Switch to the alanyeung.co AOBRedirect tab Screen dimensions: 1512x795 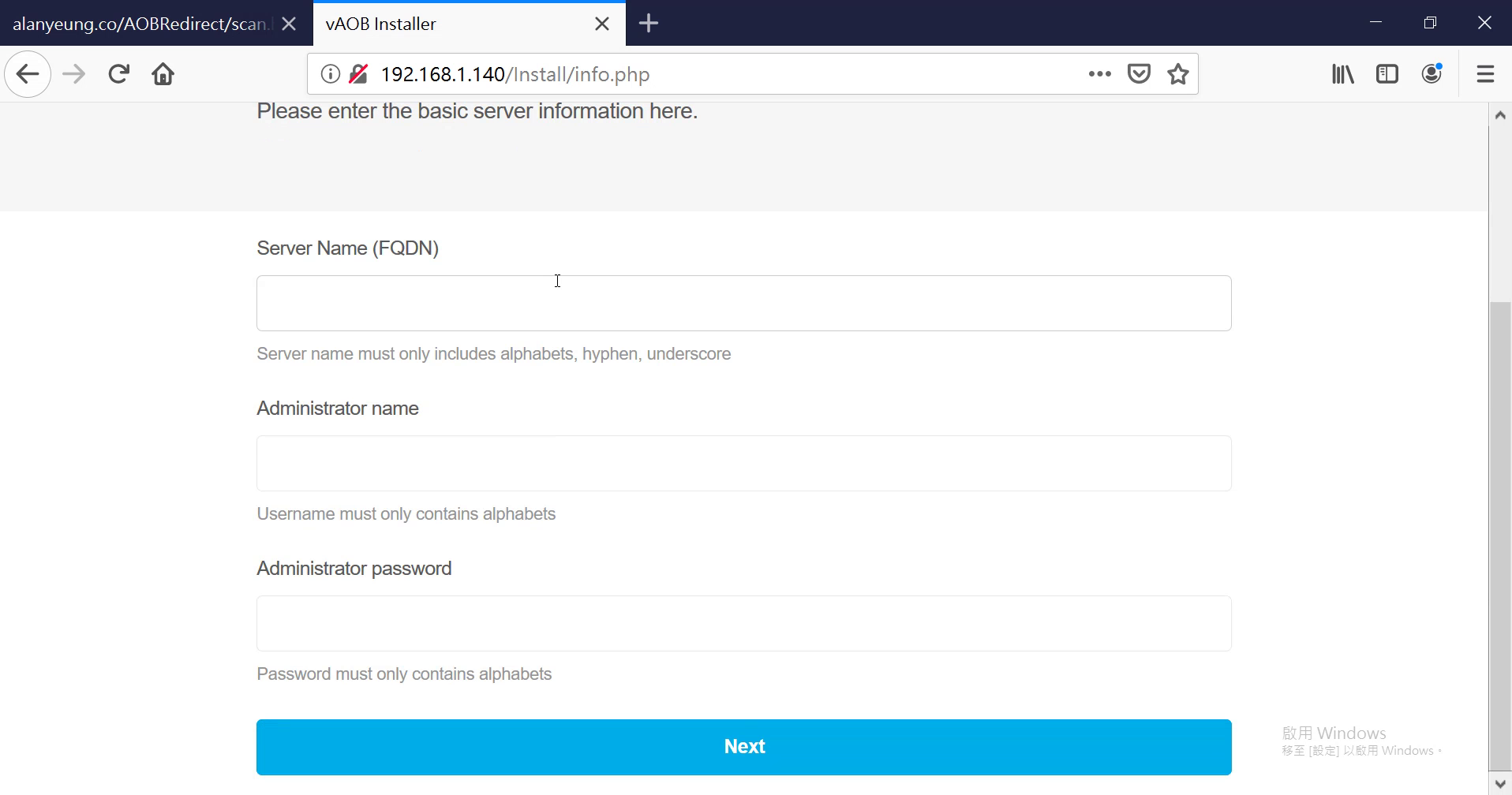[x=139, y=24]
